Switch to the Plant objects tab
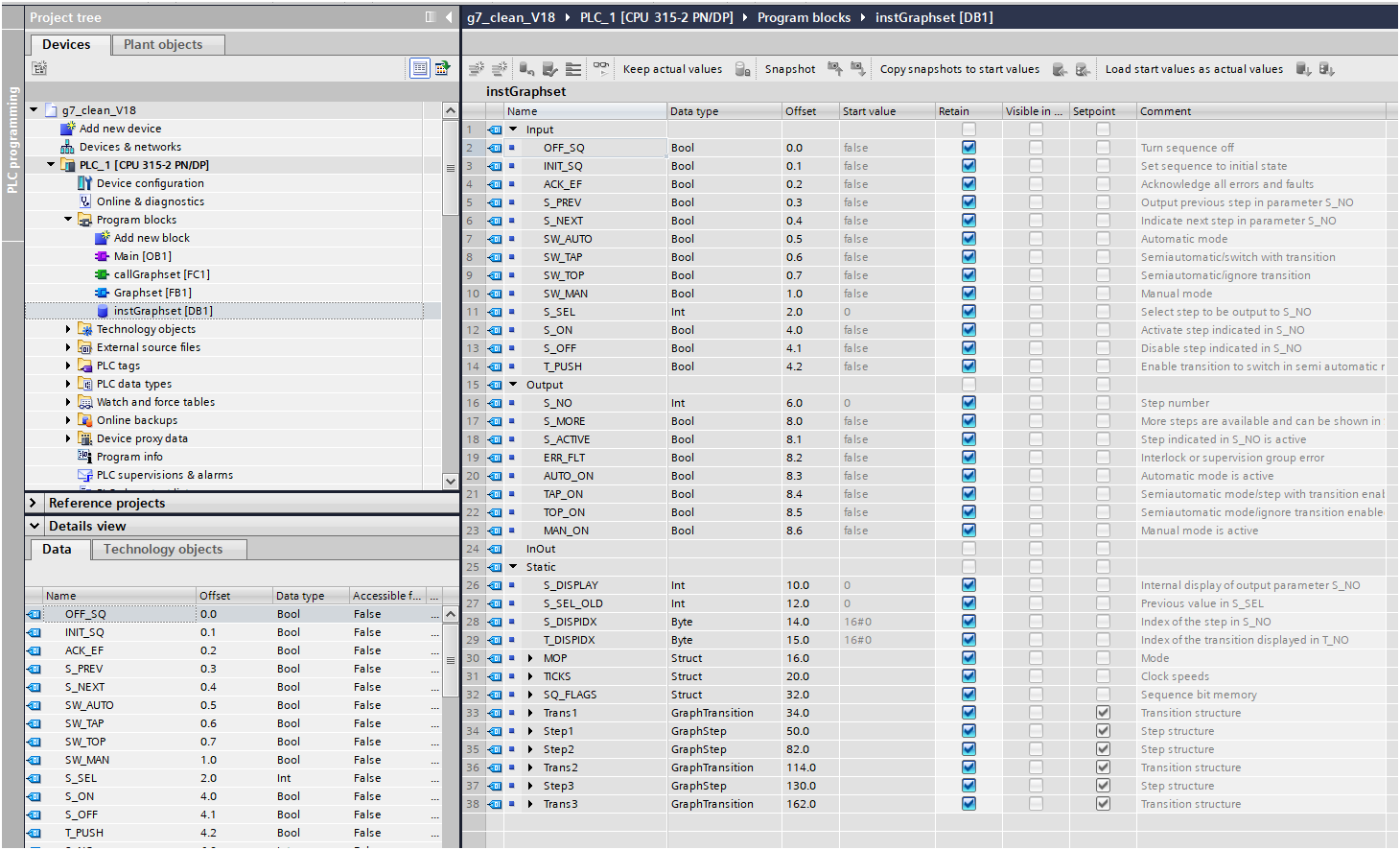Image resolution: width=1400 pixels, height=850 pixels. [x=163, y=44]
